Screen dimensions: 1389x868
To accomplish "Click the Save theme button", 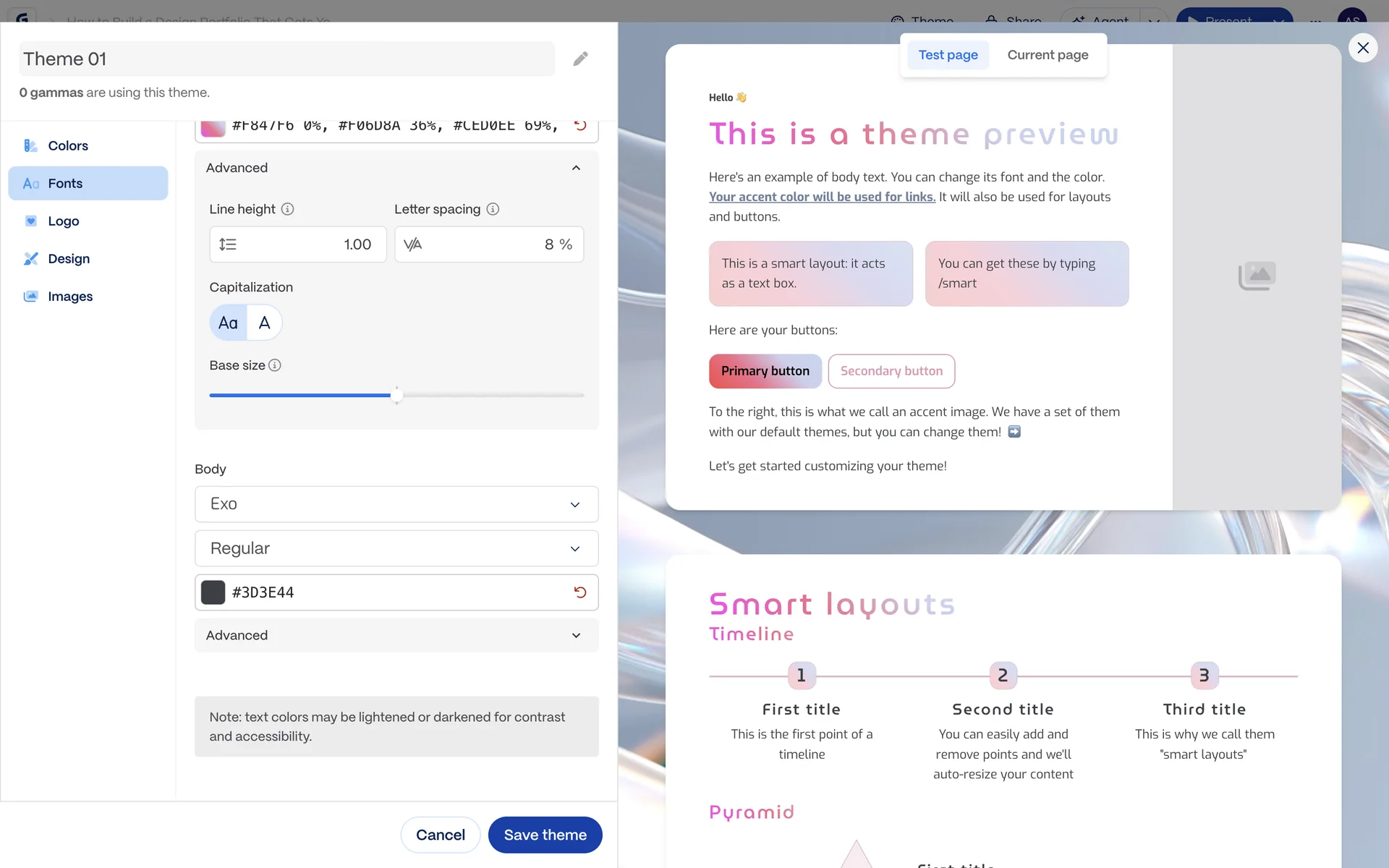I will [x=545, y=835].
